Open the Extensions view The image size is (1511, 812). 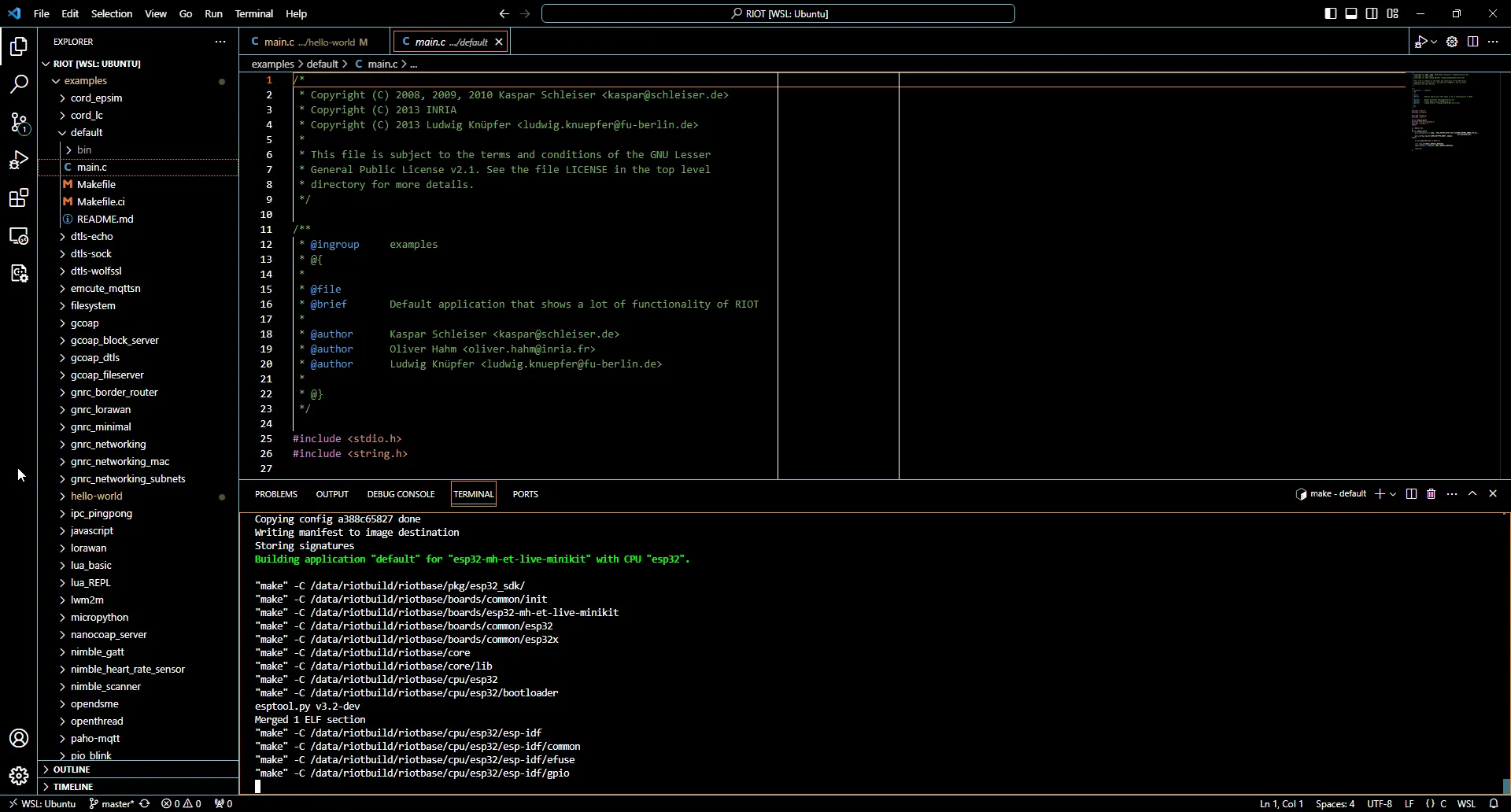(x=18, y=197)
